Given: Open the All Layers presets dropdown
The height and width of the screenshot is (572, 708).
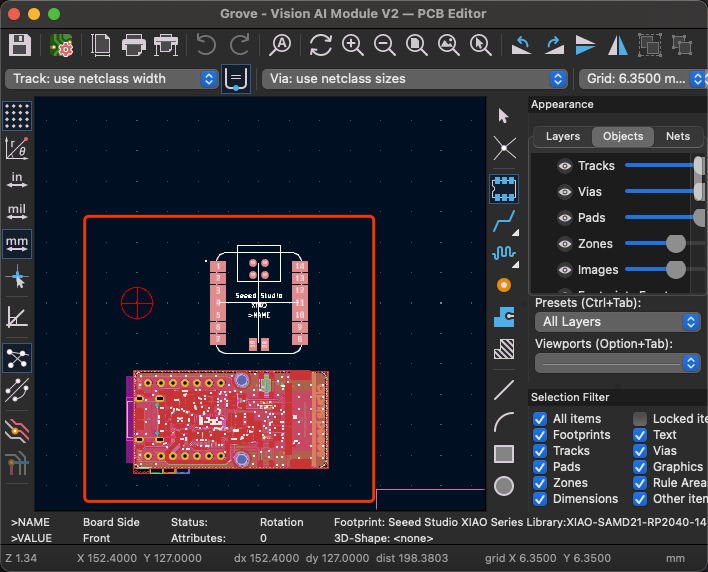Looking at the screenshot, I should pos(618,322).
